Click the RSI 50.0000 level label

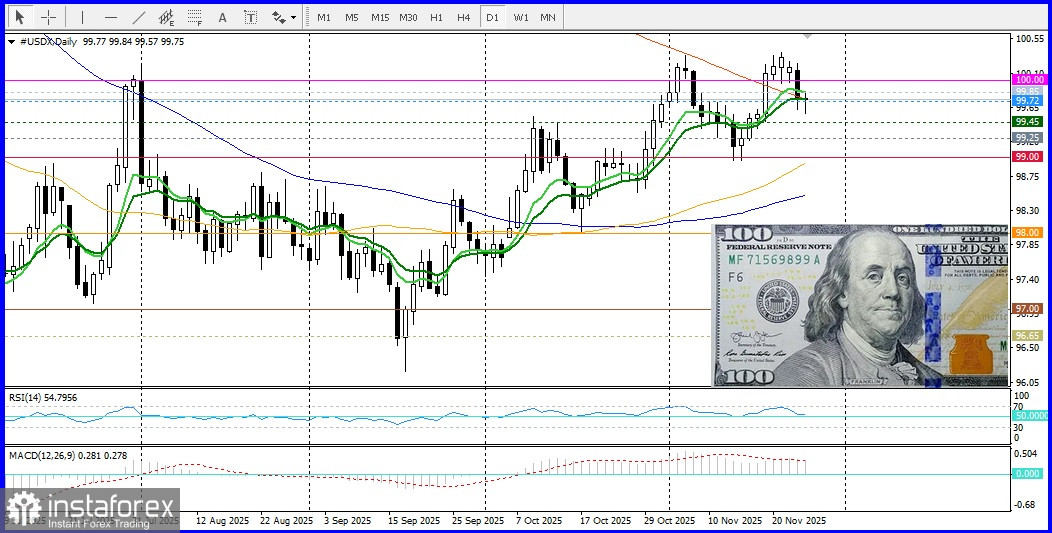[1028, 416]
